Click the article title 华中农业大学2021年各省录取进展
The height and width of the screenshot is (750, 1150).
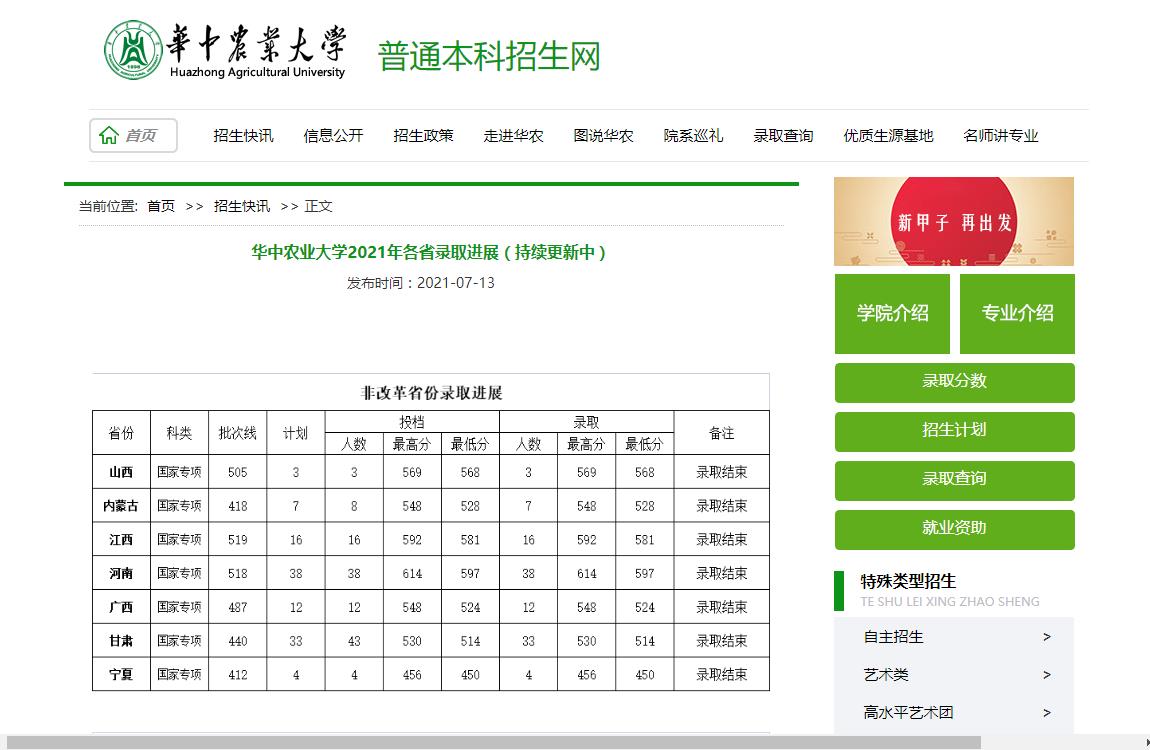pos(429,252)
